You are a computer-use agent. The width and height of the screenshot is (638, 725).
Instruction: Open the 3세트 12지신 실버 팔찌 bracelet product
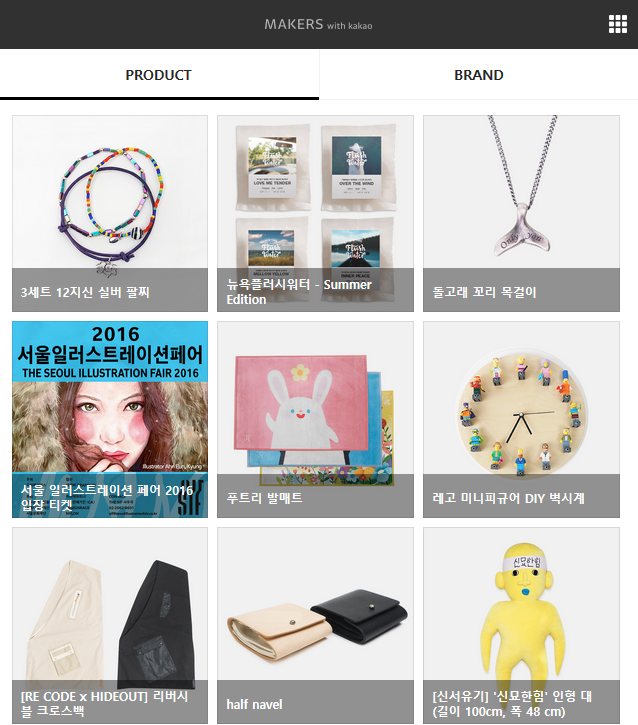110,214
